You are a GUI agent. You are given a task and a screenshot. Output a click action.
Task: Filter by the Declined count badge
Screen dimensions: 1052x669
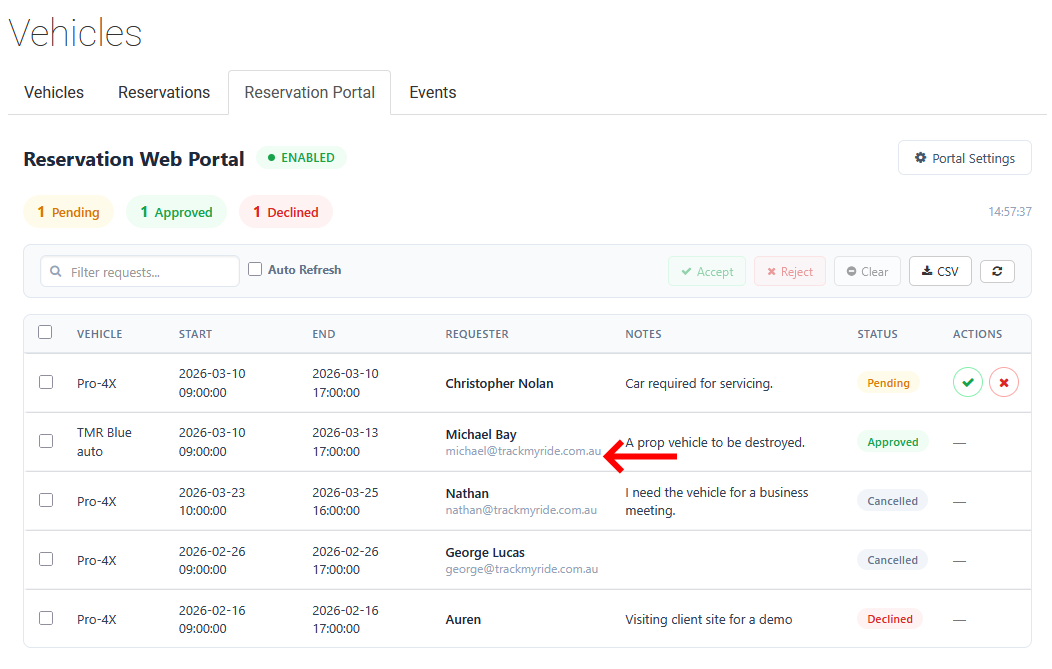click(285, 212)
